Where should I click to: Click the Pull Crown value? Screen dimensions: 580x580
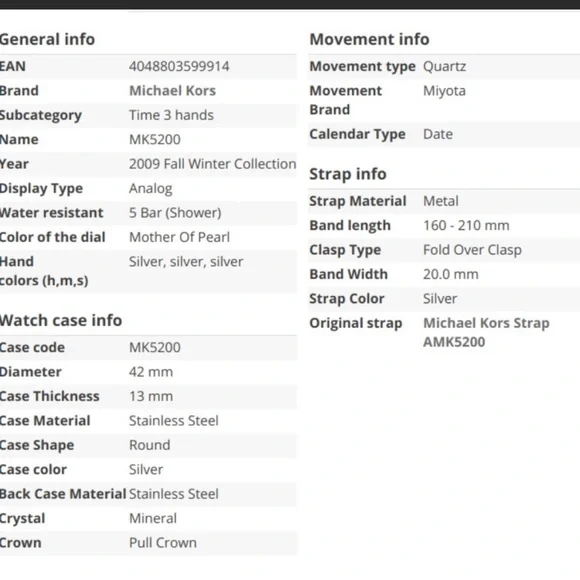click(x=163, y=543)
